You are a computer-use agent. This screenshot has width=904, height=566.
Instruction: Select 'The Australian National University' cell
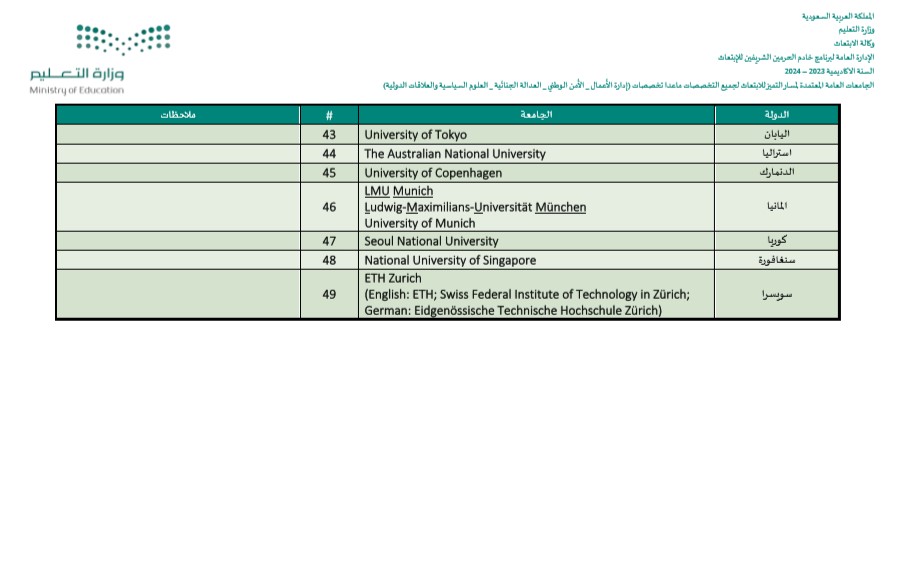[536, 154]
